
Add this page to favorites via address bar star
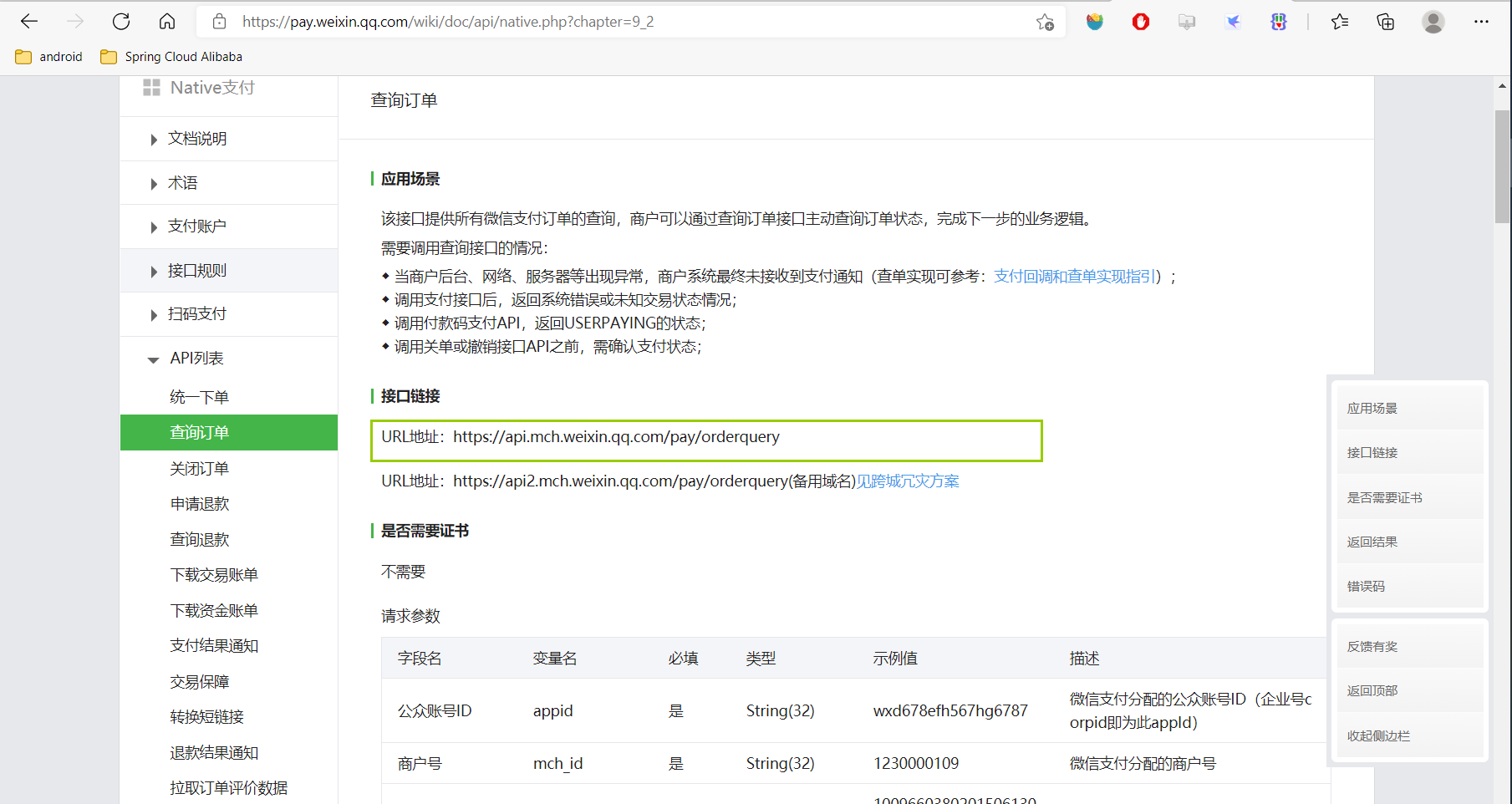pyautogui.click(x=1044, y=22)
